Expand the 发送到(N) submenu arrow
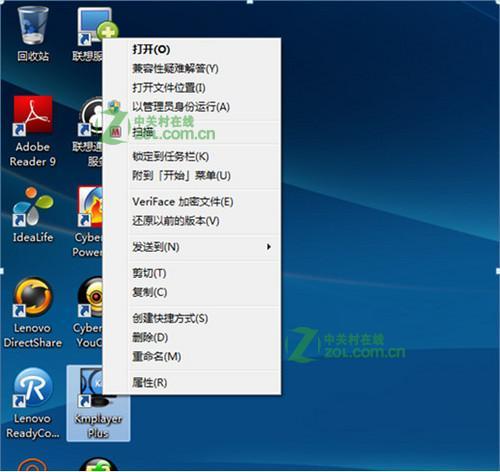Screen dimensions: 500x472 (268, 247)
